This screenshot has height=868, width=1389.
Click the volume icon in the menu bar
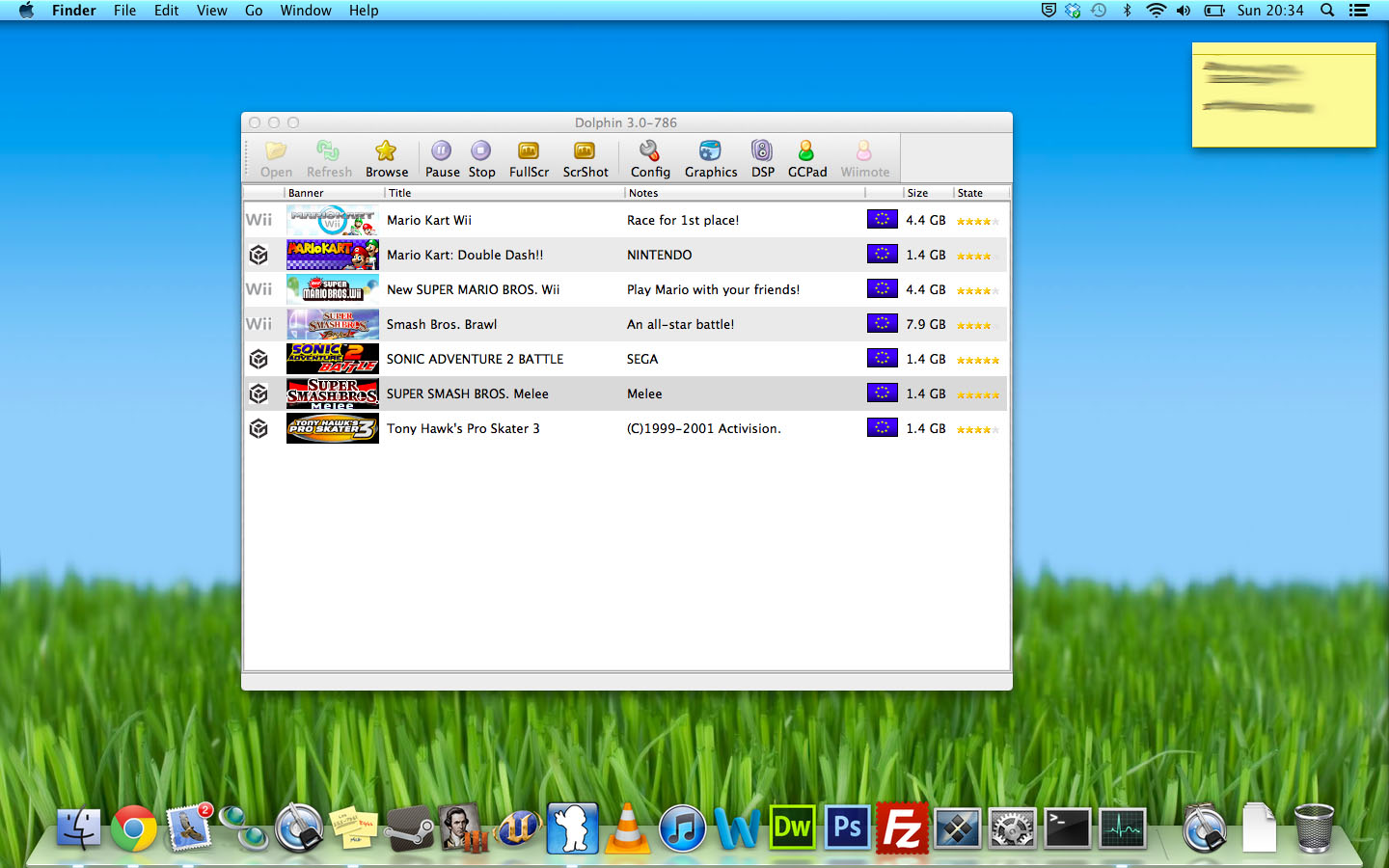[x=1184, y=11]
